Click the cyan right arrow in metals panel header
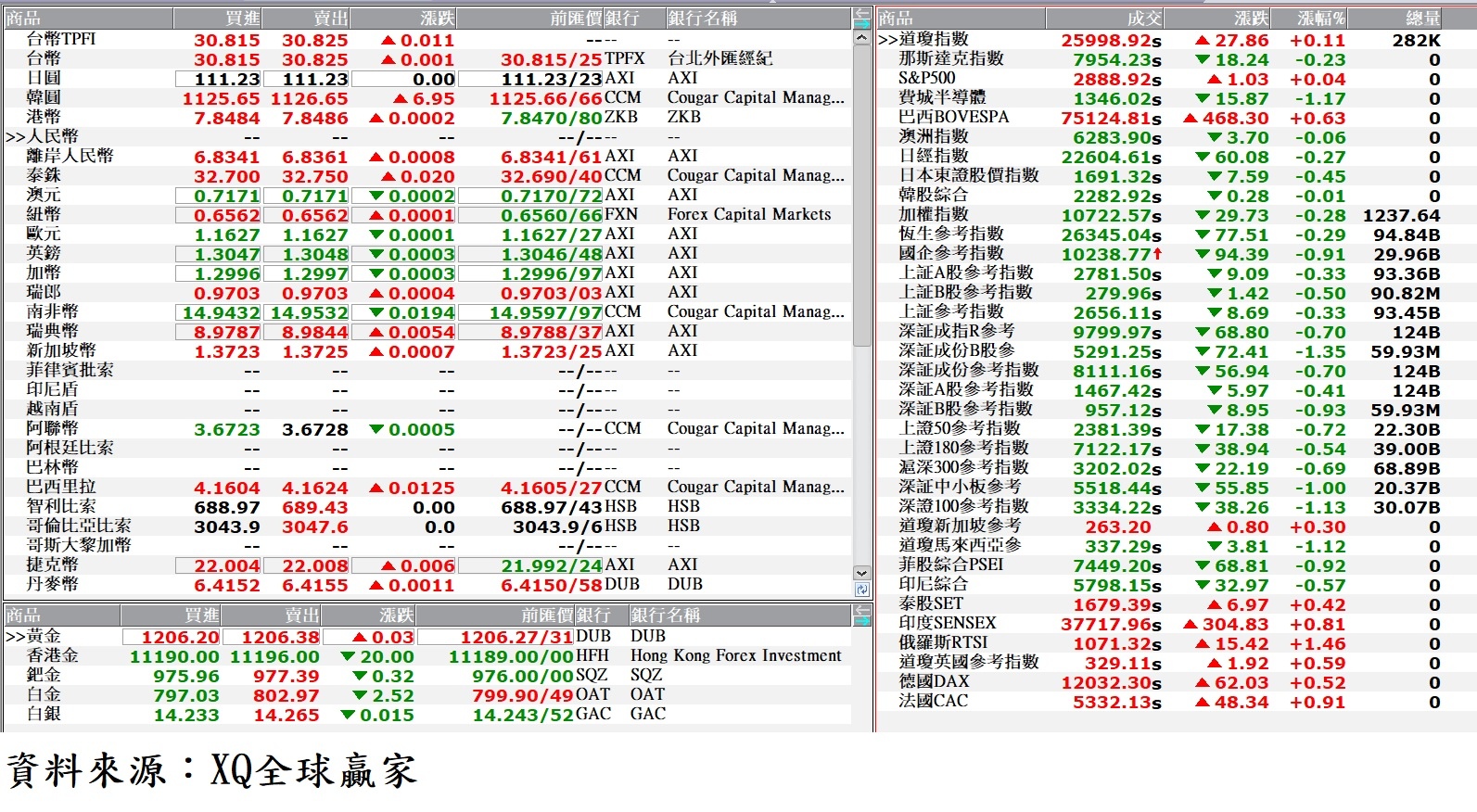This screenshot has height=812, width=1477. (x=861, y=619)
